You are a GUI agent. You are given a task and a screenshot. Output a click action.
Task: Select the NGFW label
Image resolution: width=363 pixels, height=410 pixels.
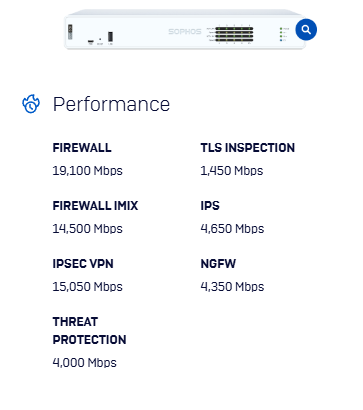218,264
